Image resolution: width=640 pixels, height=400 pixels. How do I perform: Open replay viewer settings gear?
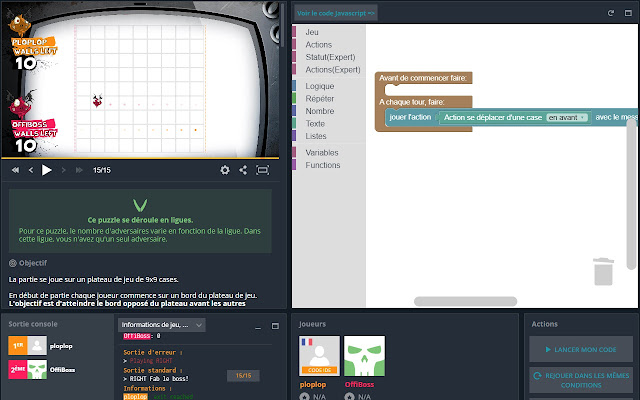pos(225,170)
